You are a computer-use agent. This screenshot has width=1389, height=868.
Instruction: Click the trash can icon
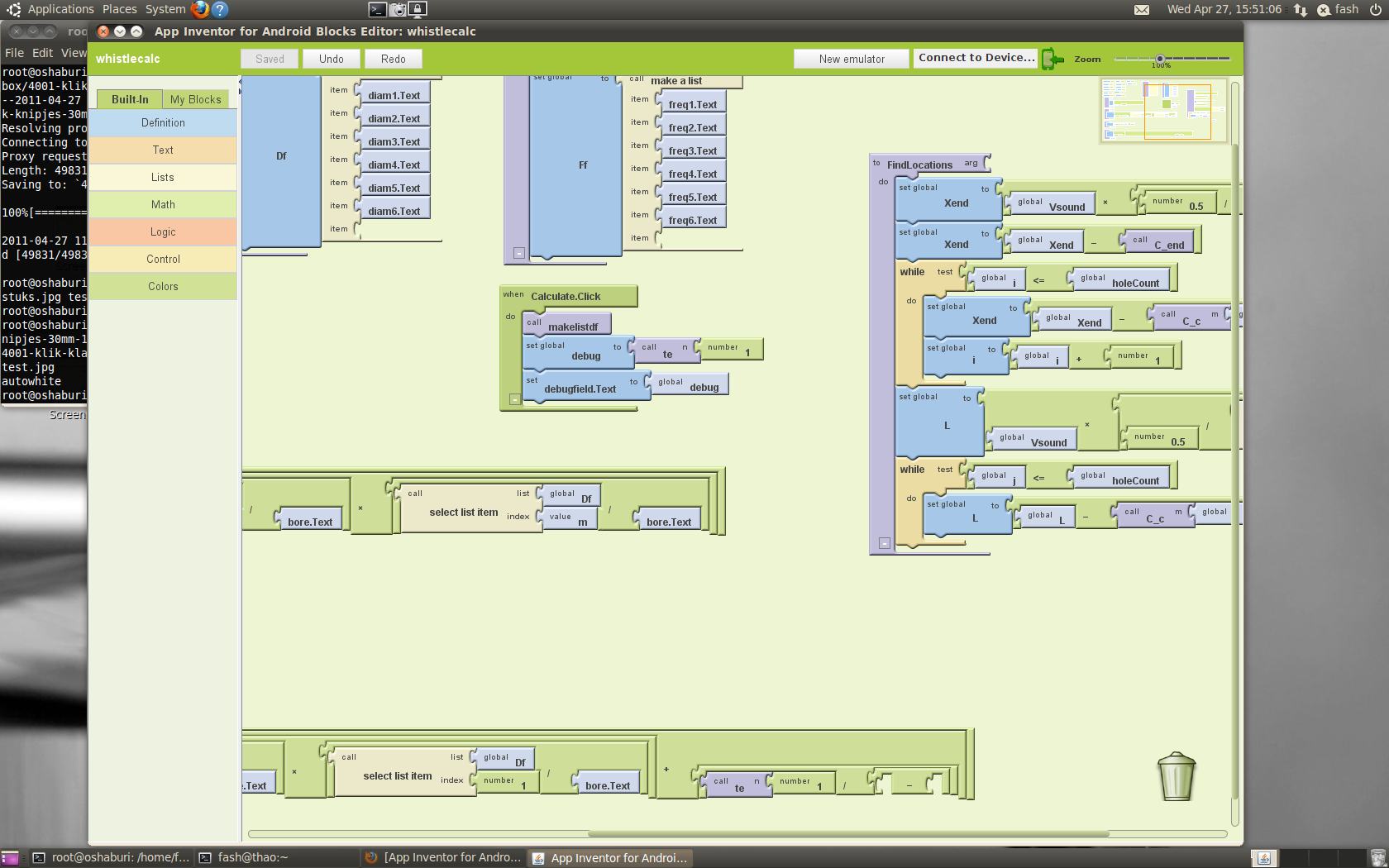[x=1176, y=776]
